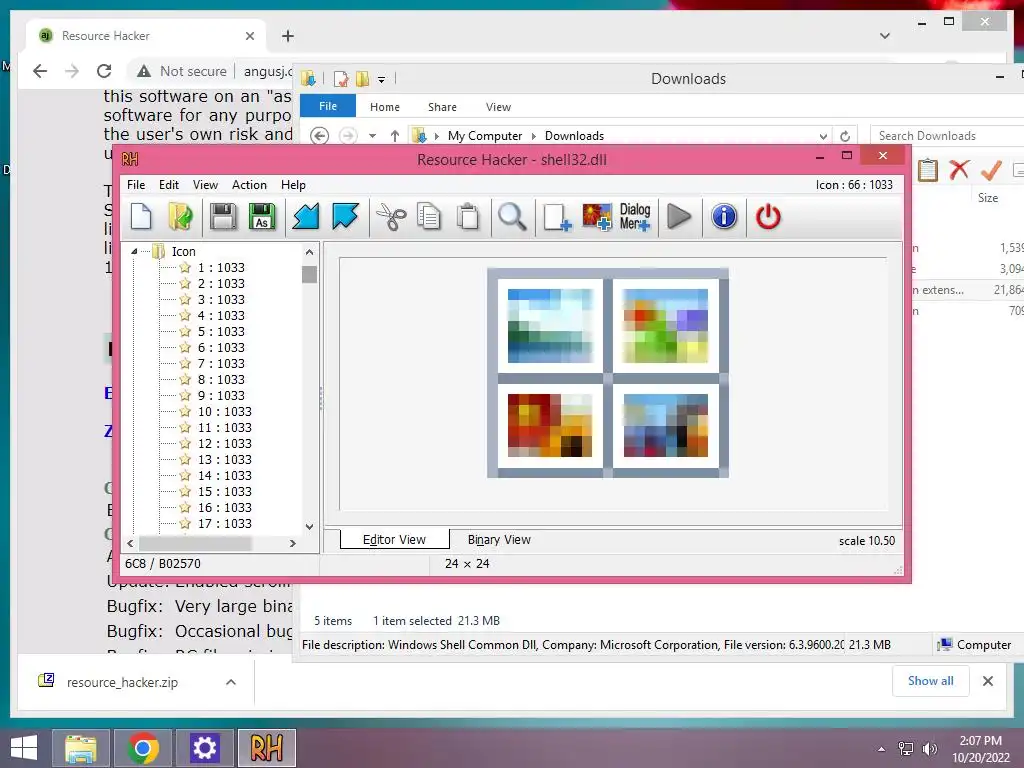Open the View menu in Resource Hacker

tap(205, 185)
